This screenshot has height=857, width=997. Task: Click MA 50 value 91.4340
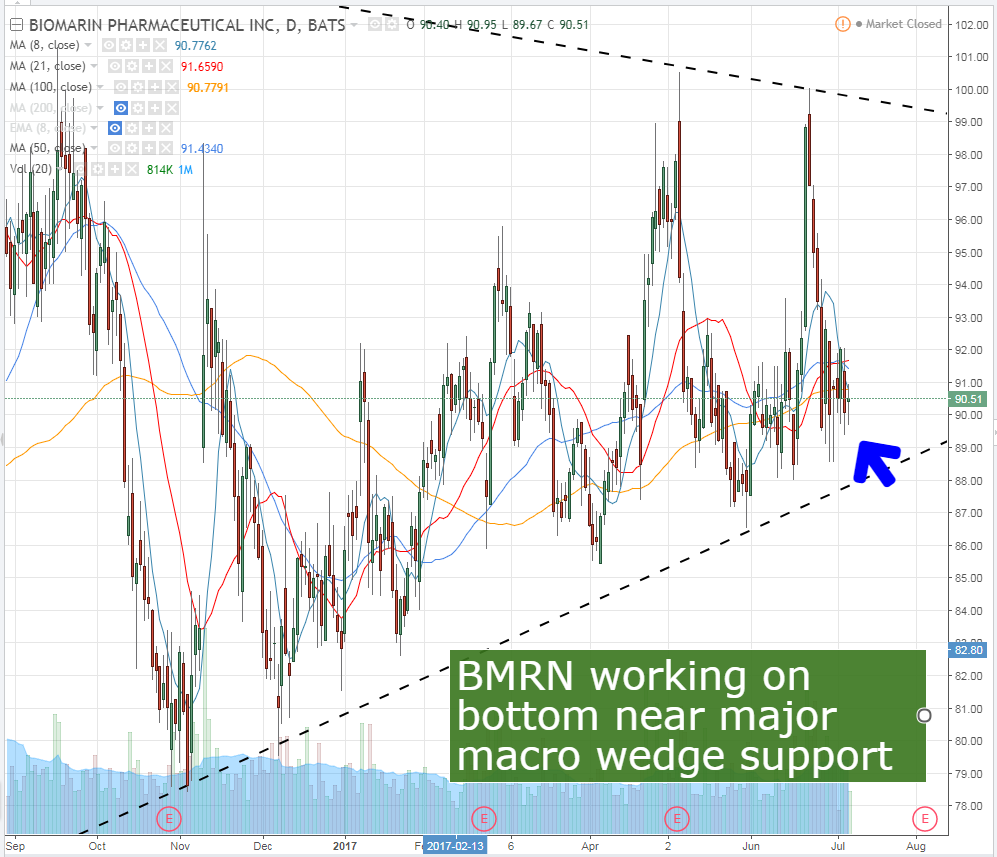click(x=202, y=149)
